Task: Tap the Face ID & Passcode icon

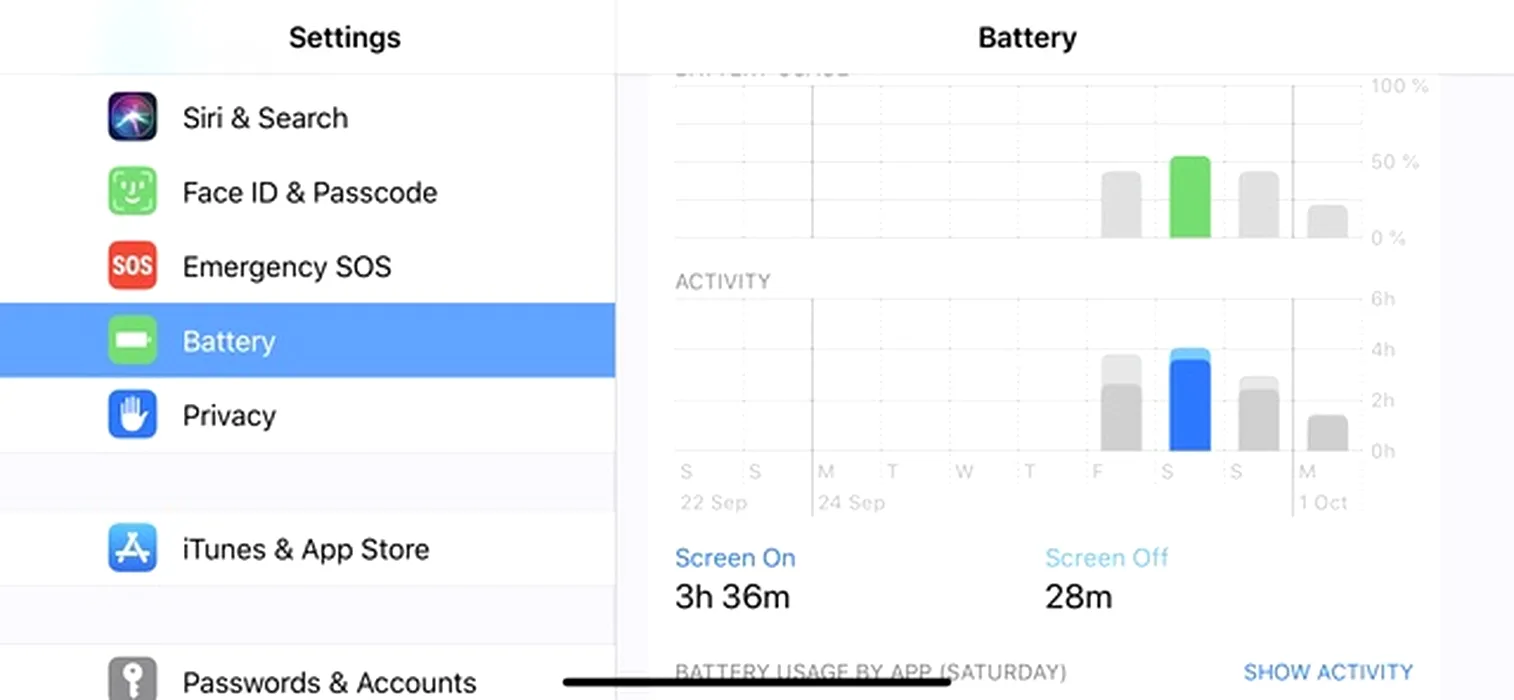Action: point(132,191)
